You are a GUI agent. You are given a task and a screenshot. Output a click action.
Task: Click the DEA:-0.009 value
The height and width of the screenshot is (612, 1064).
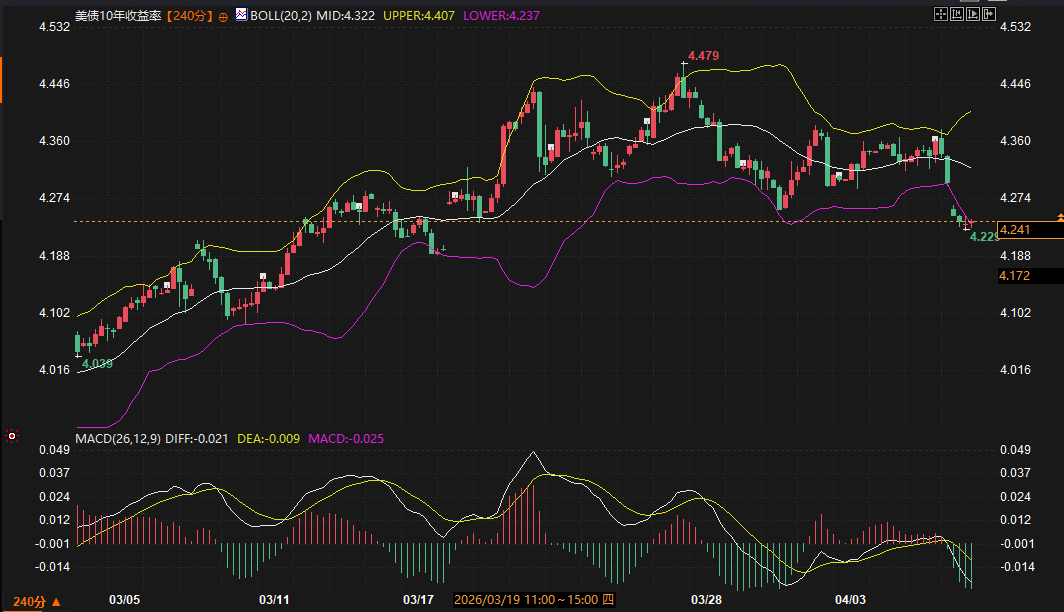coord(268,439)
